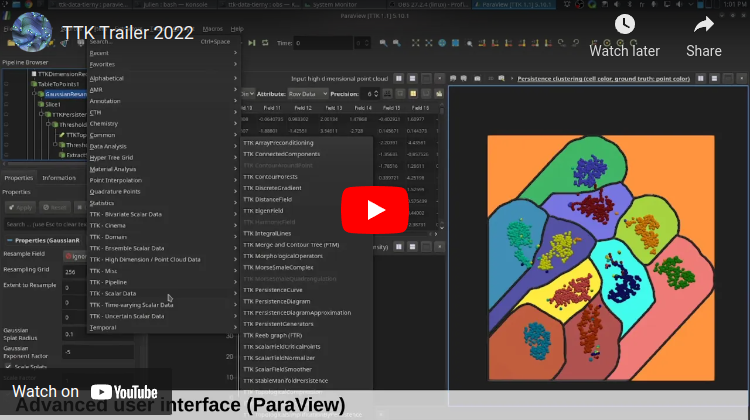The image size is (750, 420).
Task: Toggle animation loop icon
Action: [x=265, y=43]
